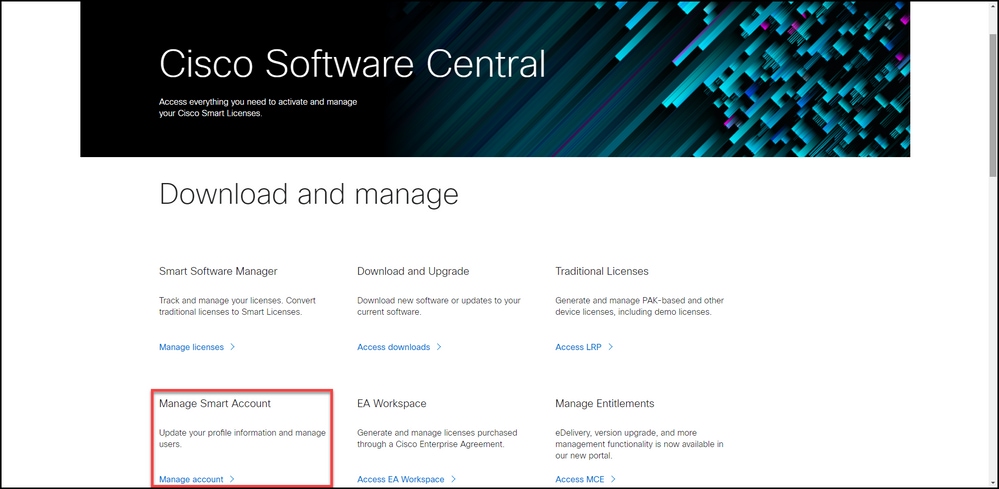The image size is (999, 489).
Task: Click the 'Update your profile information' description
Action: 242,439
